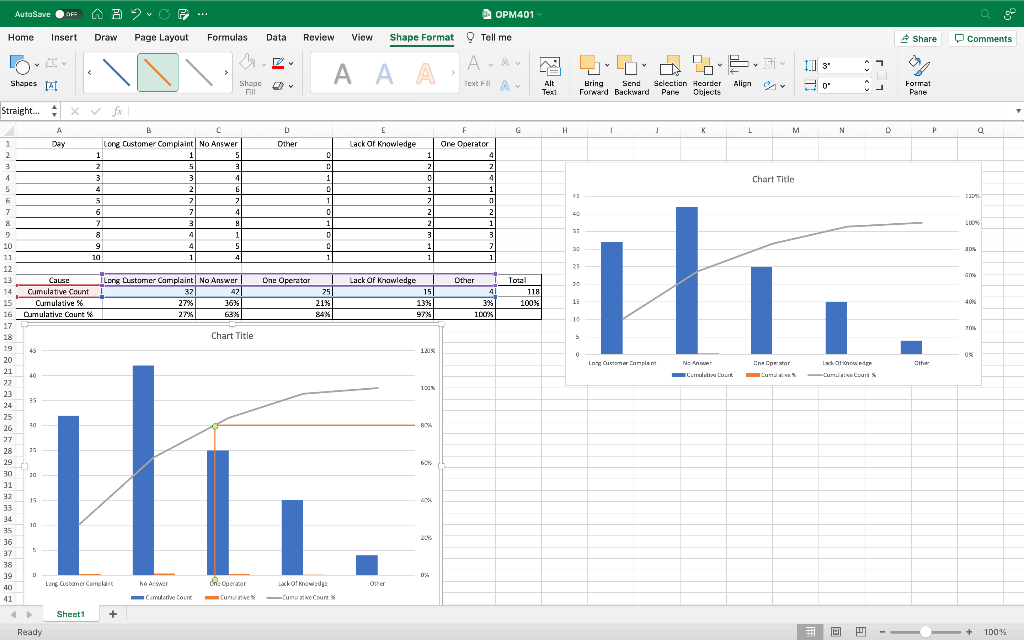Click the Align objects icon
Screen dimensions: 1024x640
pyautogui.click(x=740, y=63)
